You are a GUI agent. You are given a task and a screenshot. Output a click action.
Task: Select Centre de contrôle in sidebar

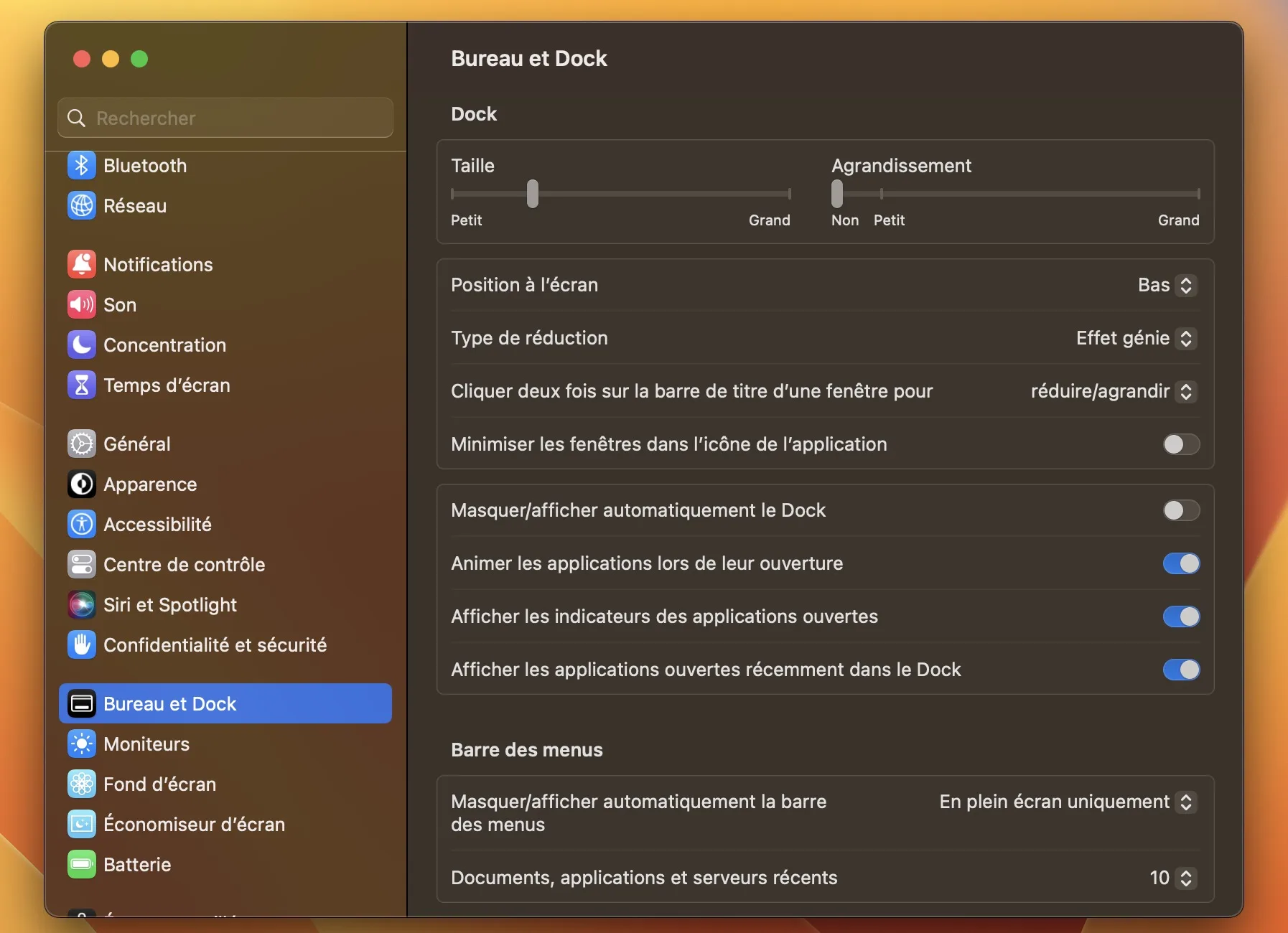click(x=184, y=565)
